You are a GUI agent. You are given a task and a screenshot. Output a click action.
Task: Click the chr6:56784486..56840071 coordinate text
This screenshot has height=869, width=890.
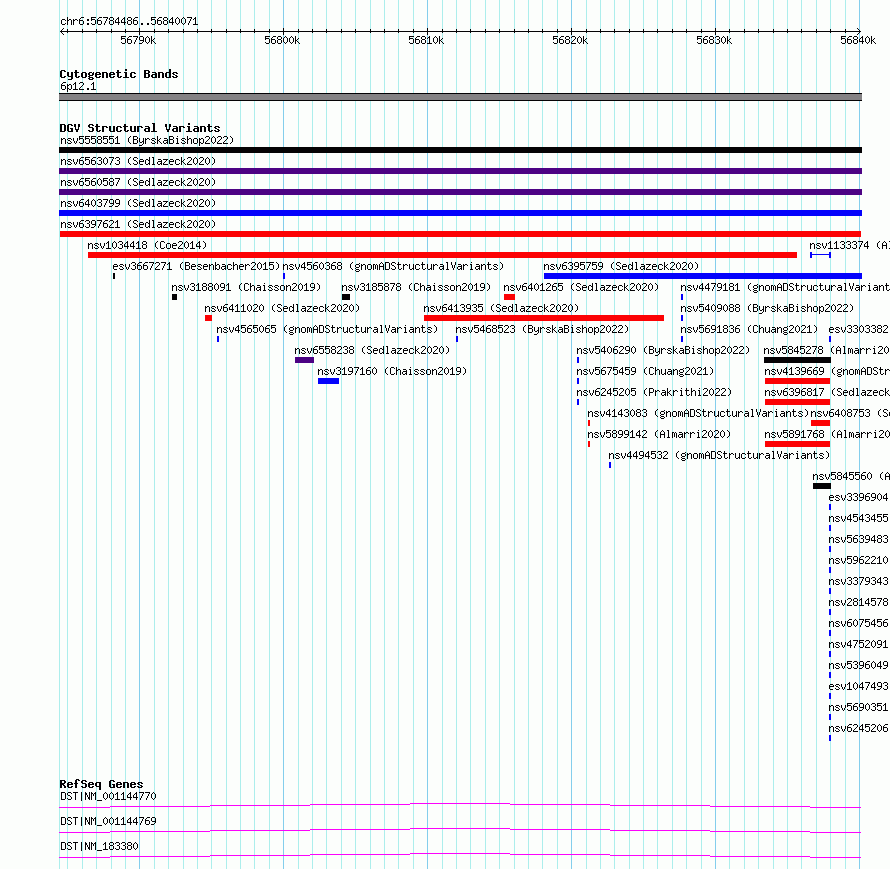(129, 22)
